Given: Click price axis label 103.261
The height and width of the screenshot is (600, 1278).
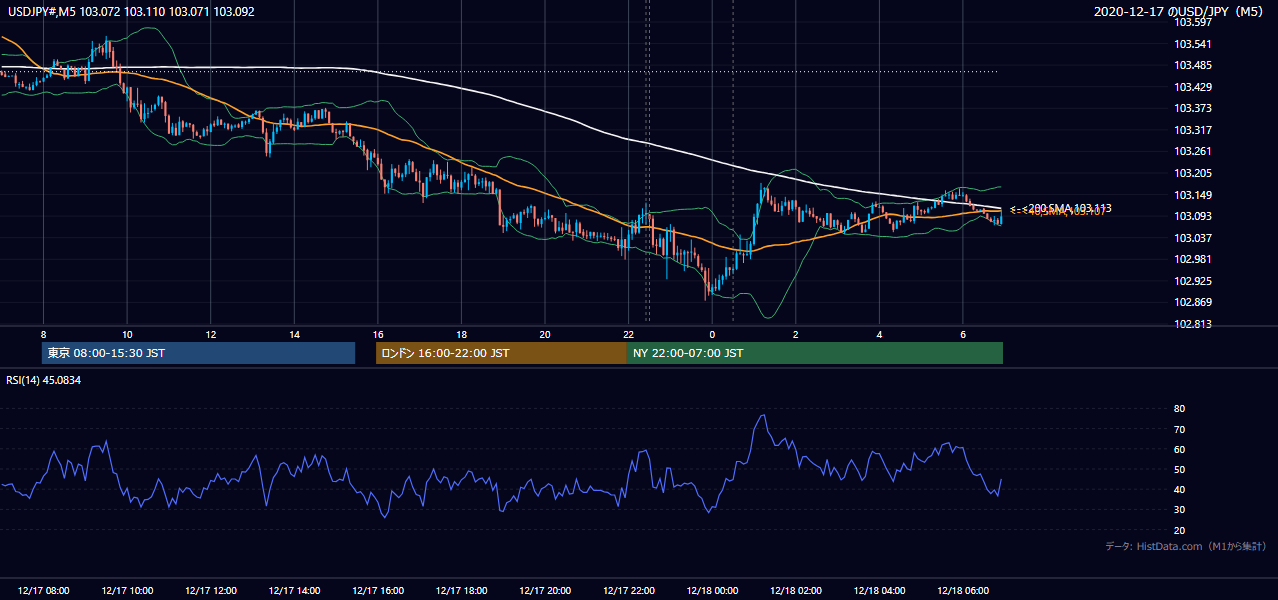Looking at the screenshot, I should tap(1193, 151).
